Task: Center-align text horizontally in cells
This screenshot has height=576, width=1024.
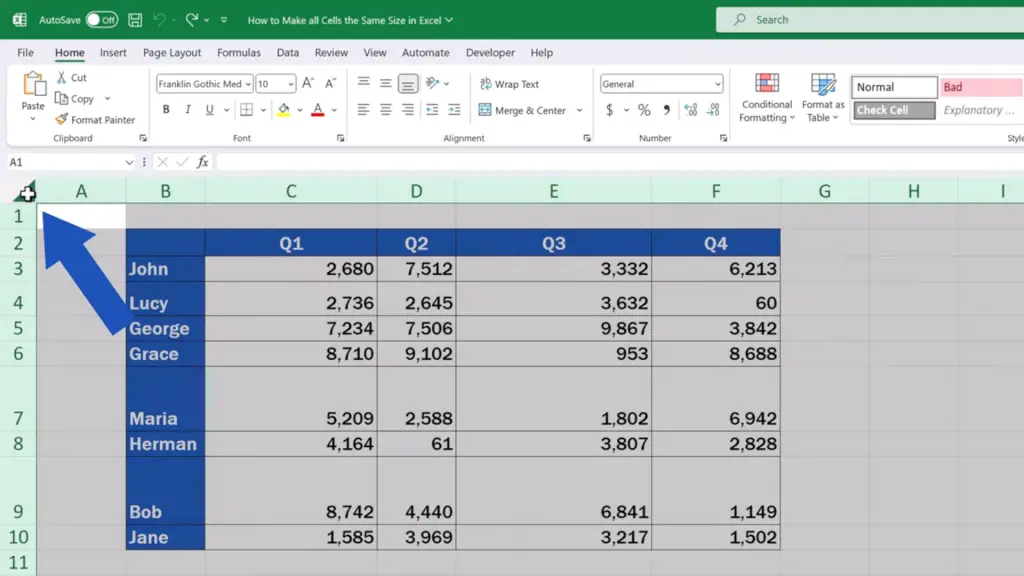Action: tap(385, 110)
